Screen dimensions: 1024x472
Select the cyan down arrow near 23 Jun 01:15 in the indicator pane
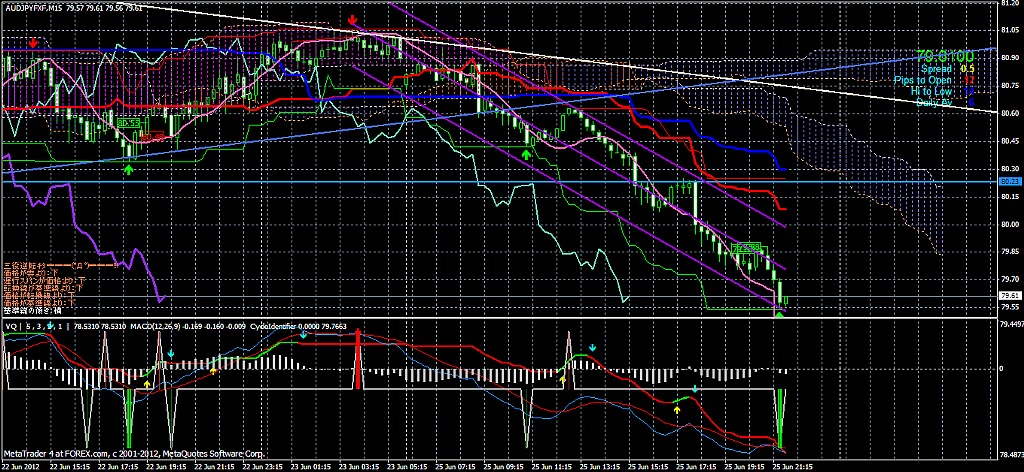tap(303, 334)
